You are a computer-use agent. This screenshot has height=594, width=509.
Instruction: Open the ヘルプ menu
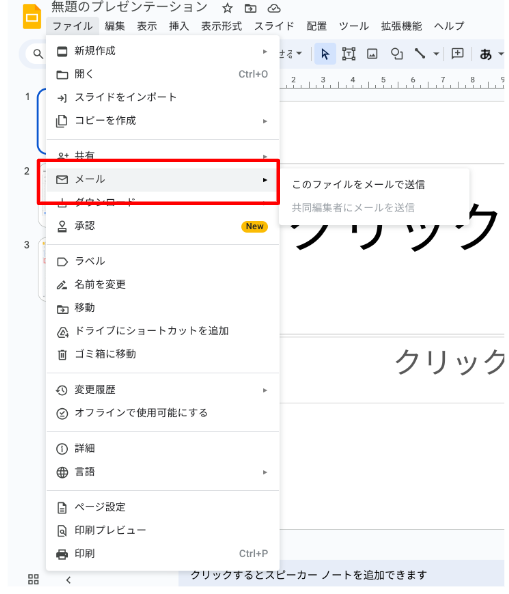coord(449,26)
